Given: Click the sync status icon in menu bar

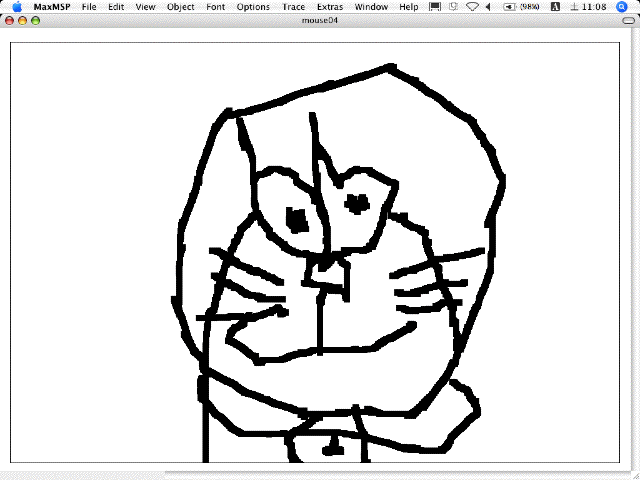Looking at the screenshot, I should coord(453,7).
